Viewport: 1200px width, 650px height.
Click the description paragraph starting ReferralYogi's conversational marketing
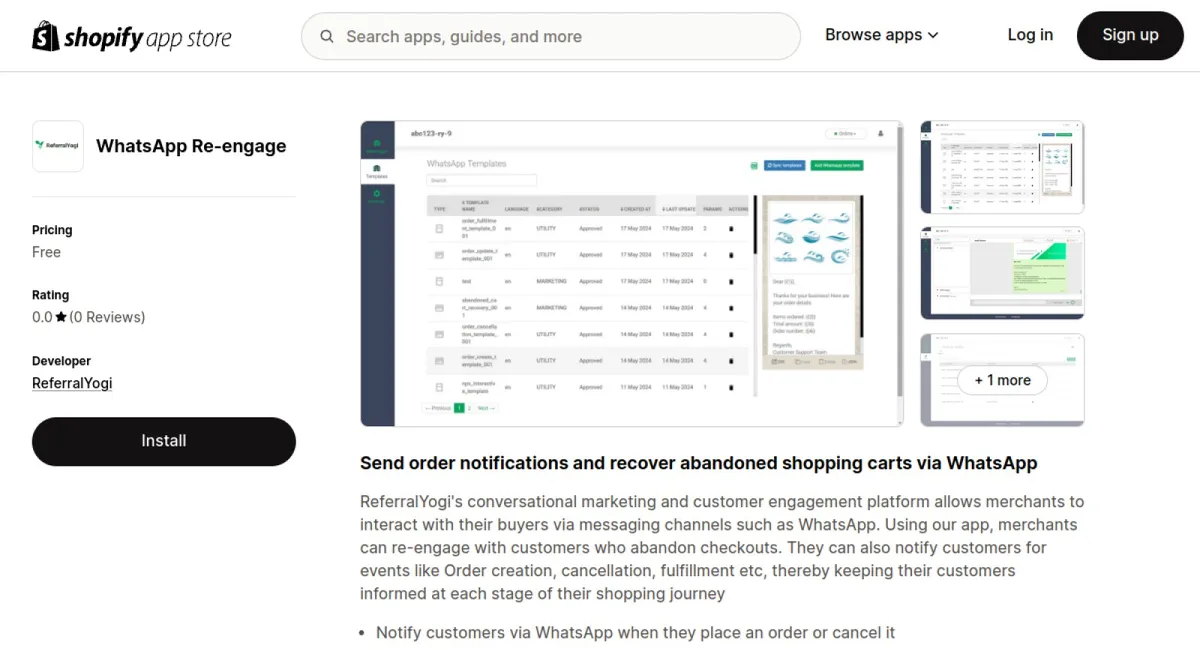tap(722, 548)
